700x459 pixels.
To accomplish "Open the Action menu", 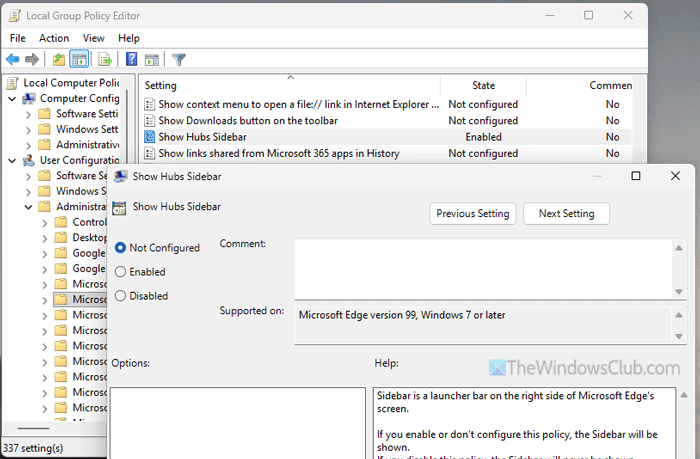I will tap(54, 38).
